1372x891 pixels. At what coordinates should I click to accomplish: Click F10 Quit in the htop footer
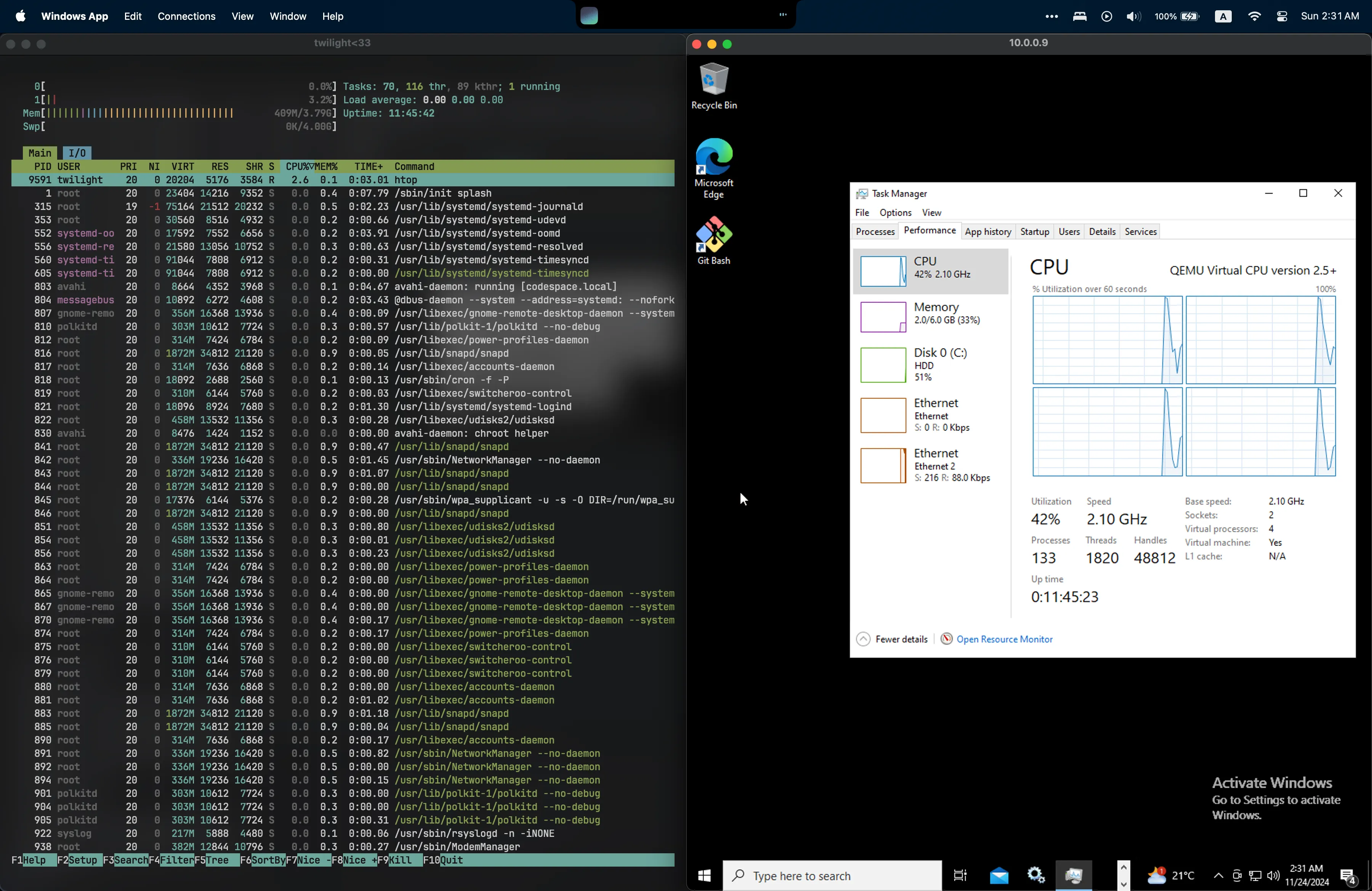(443, 860)
